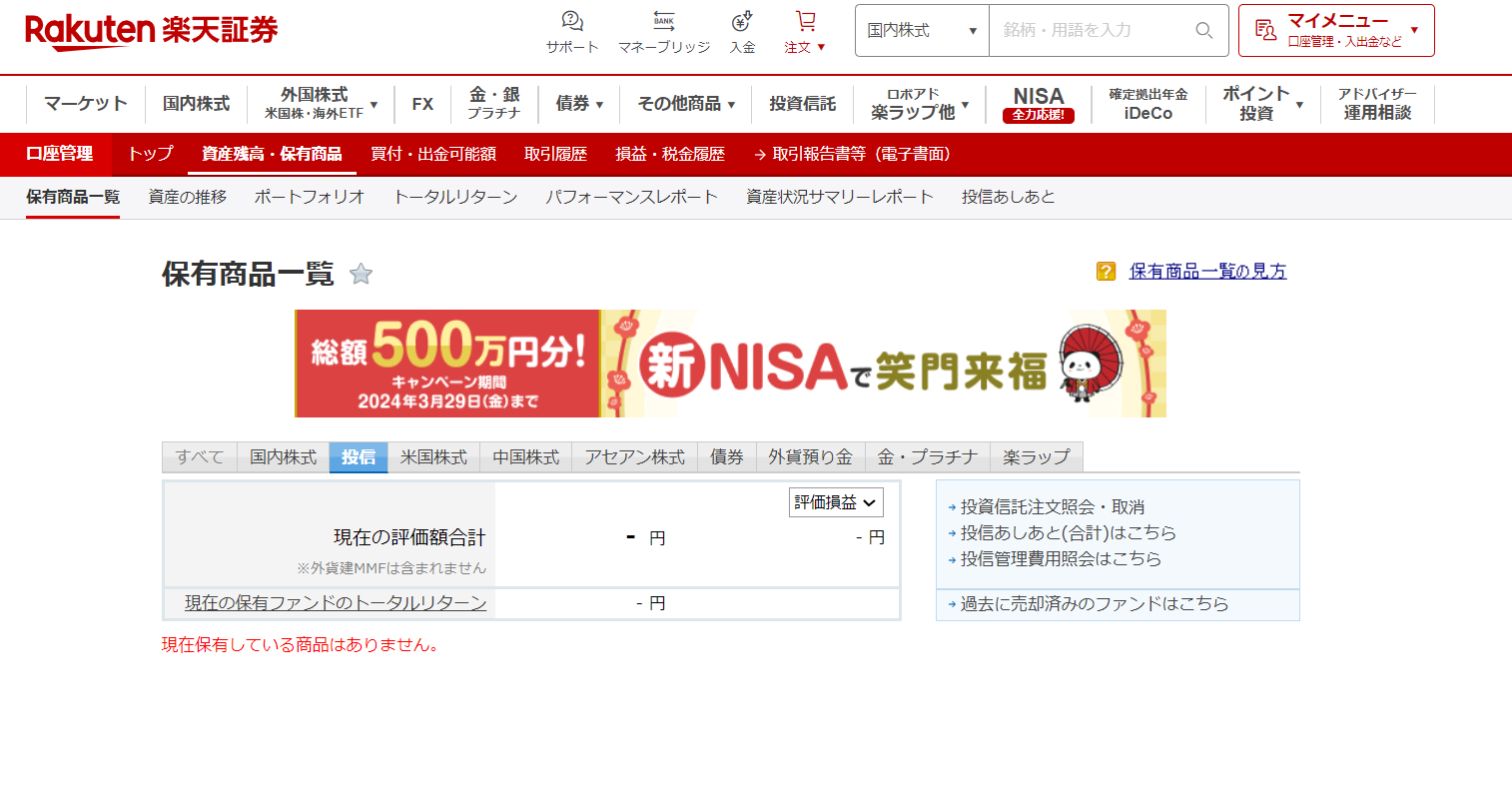Open the 国内株式 search category dropdown
1512x796 pixels.
(922, 31)
